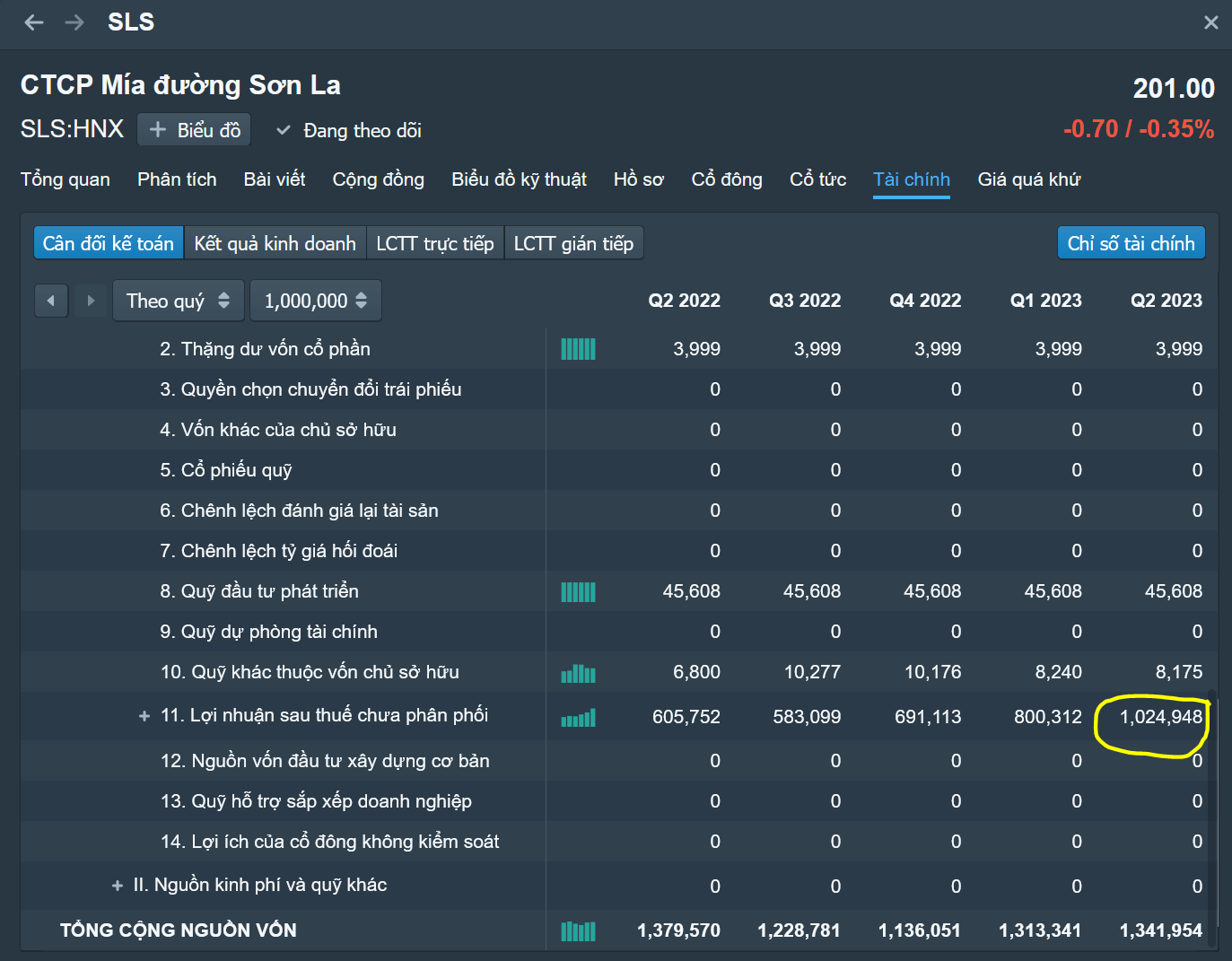The height and width of the screenshot is (961, 1232).
Task: Open the Theo quý period dropdown
Action: [179, 301]
